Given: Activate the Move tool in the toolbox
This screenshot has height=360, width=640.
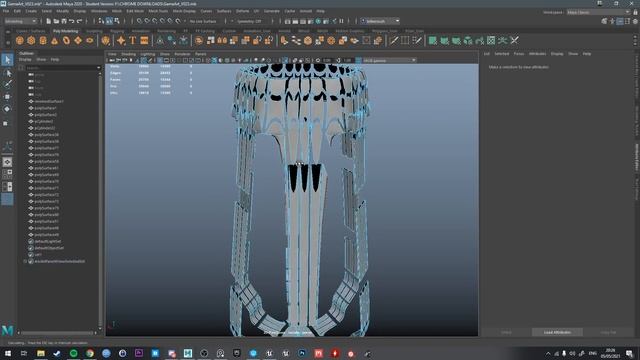Looking at the screenshot, I should [7, 97].
